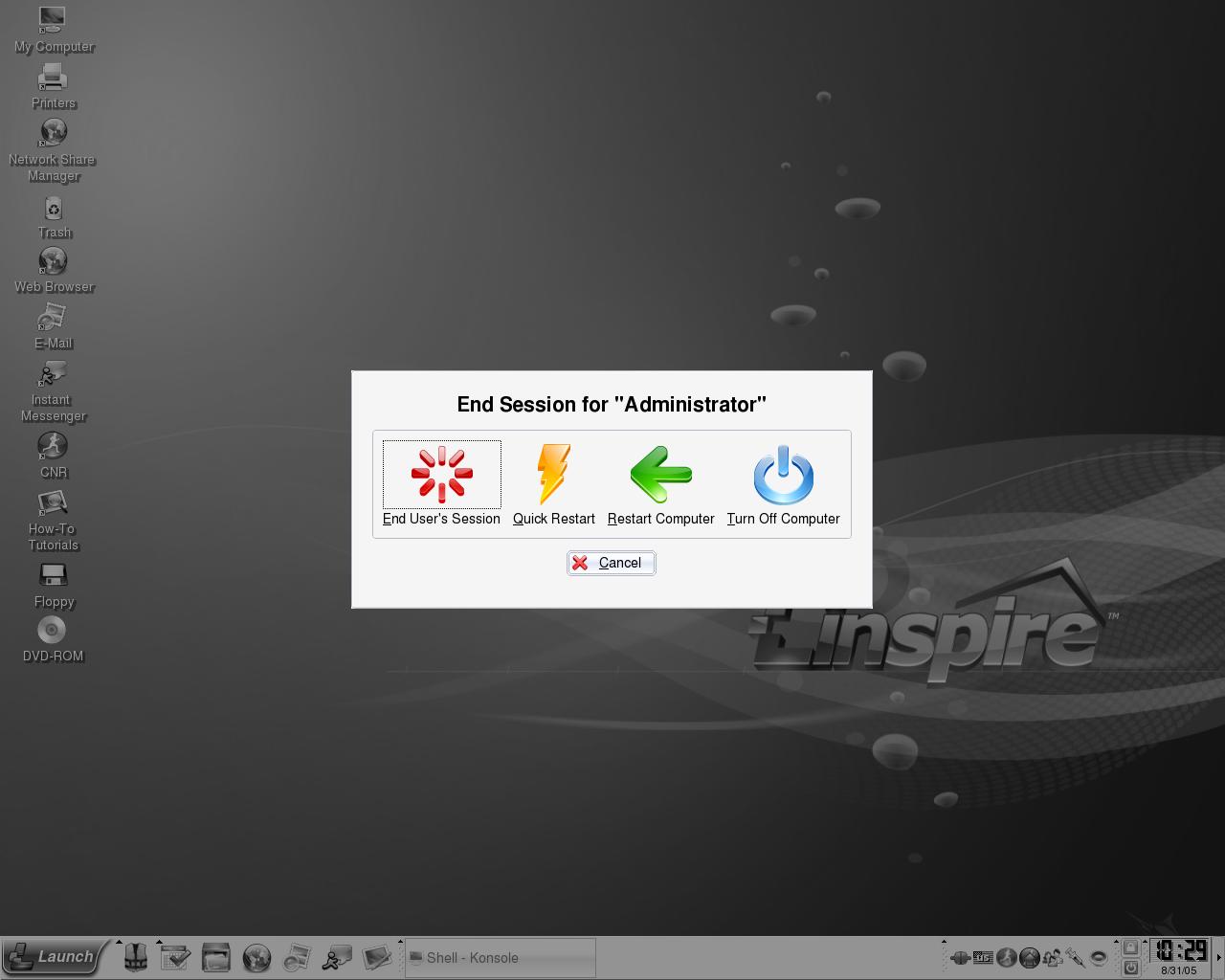
Task: Open the file manager drawer icon in panel
Action: 216,957
